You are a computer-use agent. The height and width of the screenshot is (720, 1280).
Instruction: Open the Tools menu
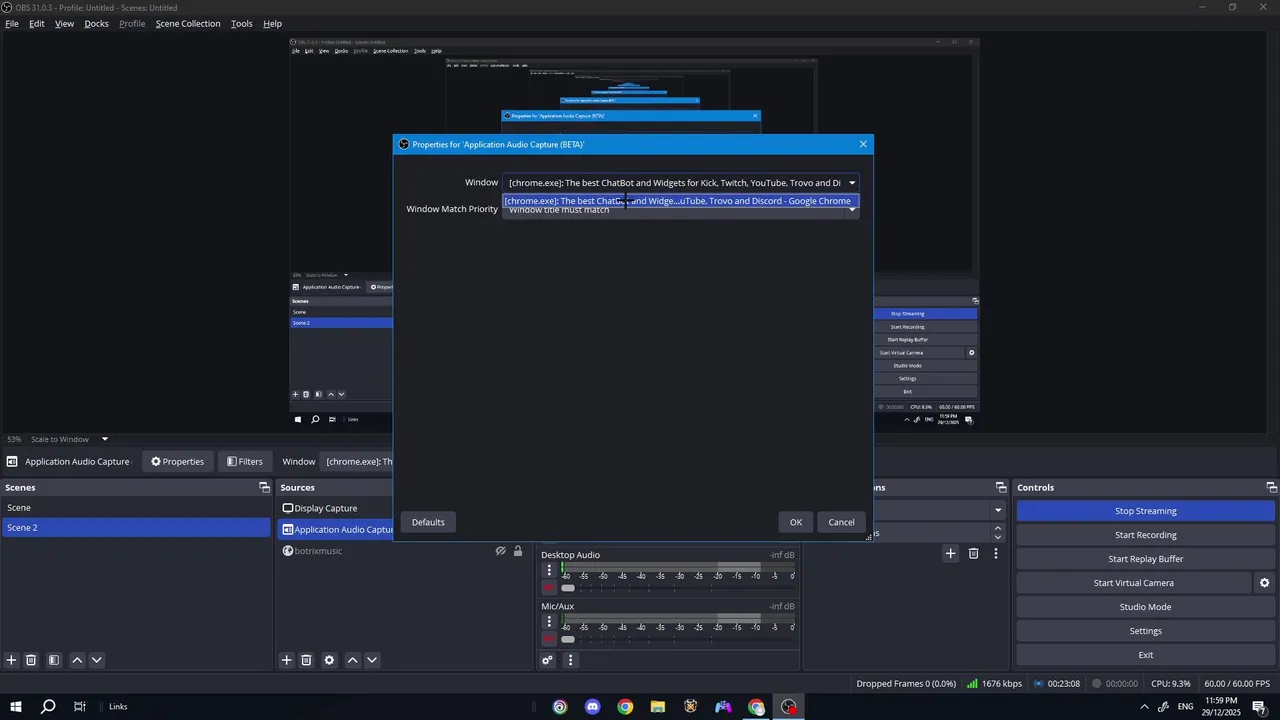tap(242, 23)
